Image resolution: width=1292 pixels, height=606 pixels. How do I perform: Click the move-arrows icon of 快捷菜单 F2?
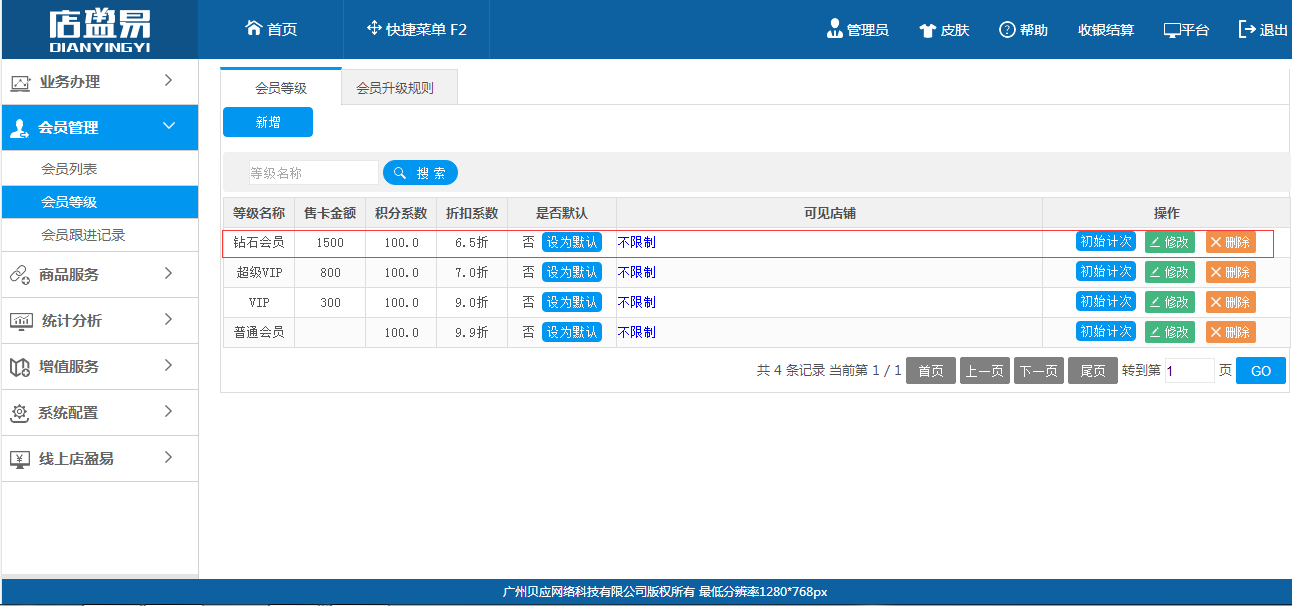[x=375, y=28]
